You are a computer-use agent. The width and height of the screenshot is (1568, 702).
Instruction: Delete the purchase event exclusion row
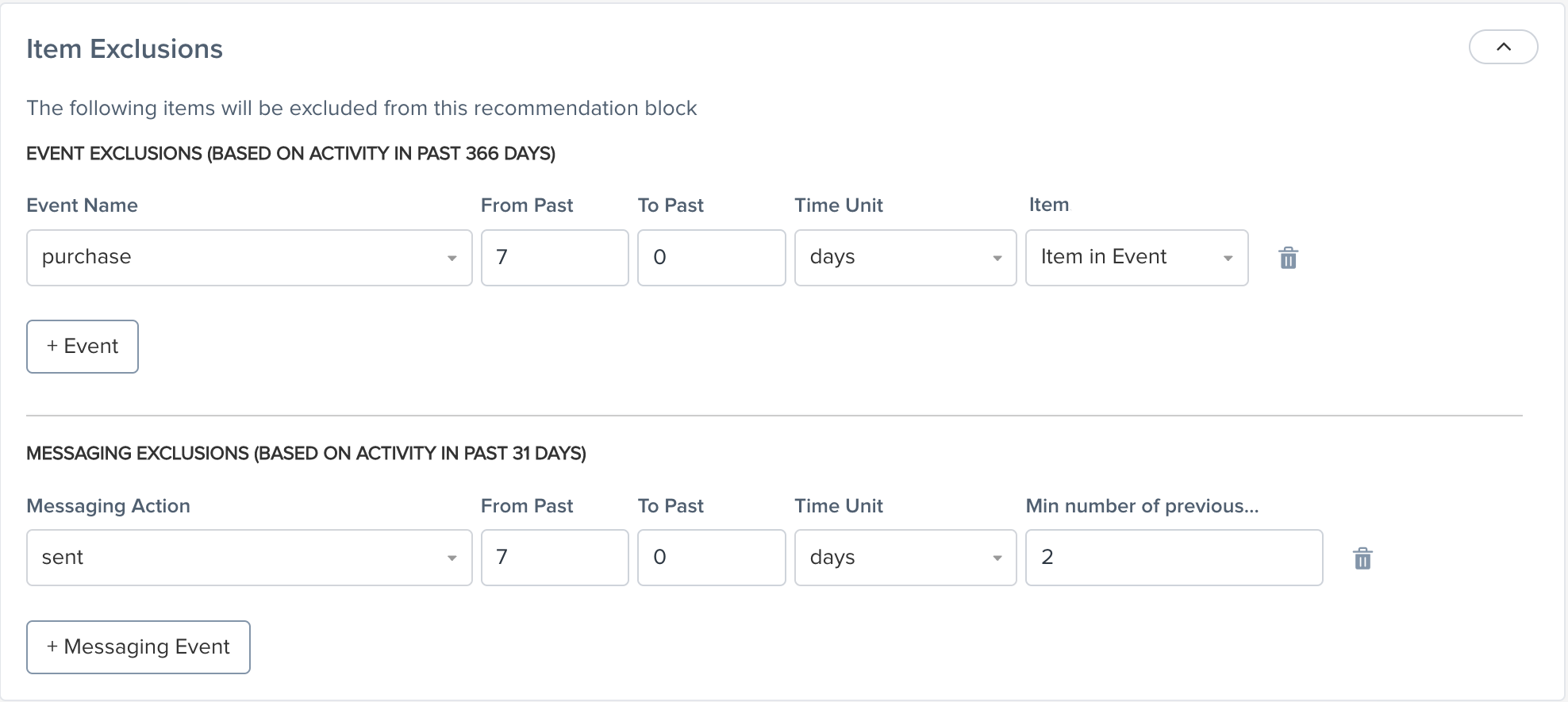pyautogui.click(x=1288, y=258)
